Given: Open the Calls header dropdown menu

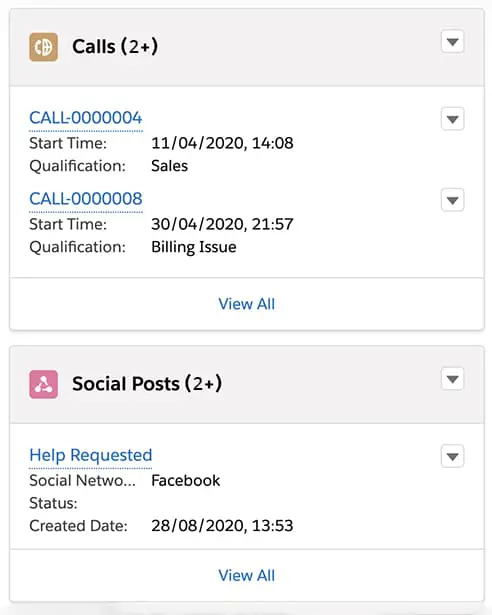Looking at the screenshot, I should pyautogui.click(x=452, y=41).
